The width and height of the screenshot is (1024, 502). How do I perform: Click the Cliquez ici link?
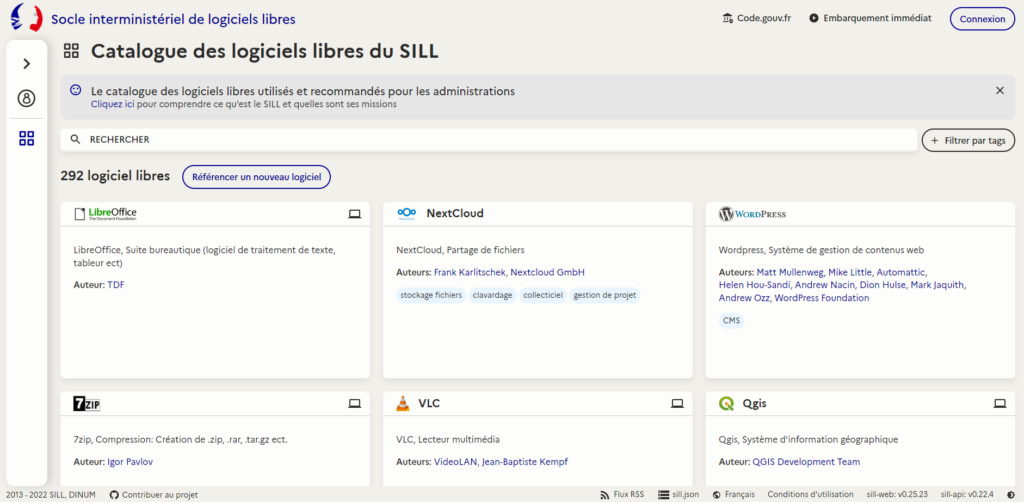coord(113,104)
